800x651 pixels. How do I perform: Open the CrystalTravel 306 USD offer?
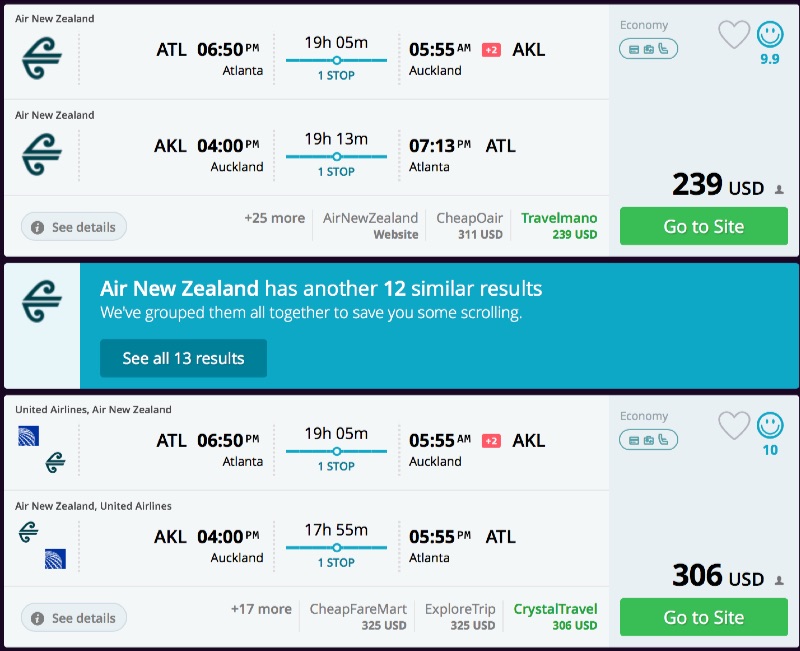coord(555,616)
